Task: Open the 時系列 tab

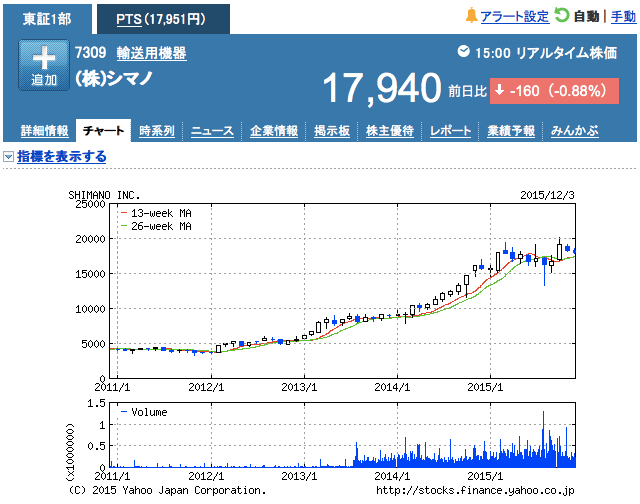Action: pyautogui.click(x=157, y=131)
